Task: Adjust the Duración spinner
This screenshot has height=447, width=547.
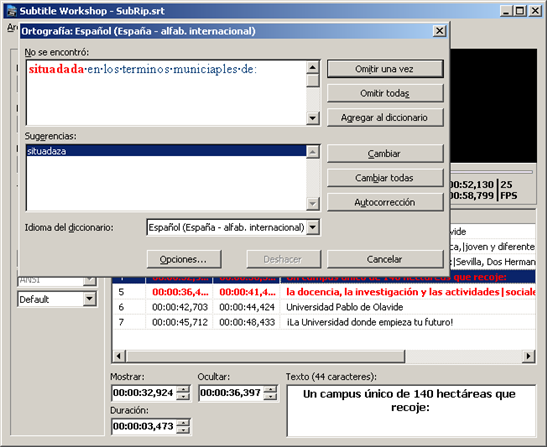Action: point(183,426)
